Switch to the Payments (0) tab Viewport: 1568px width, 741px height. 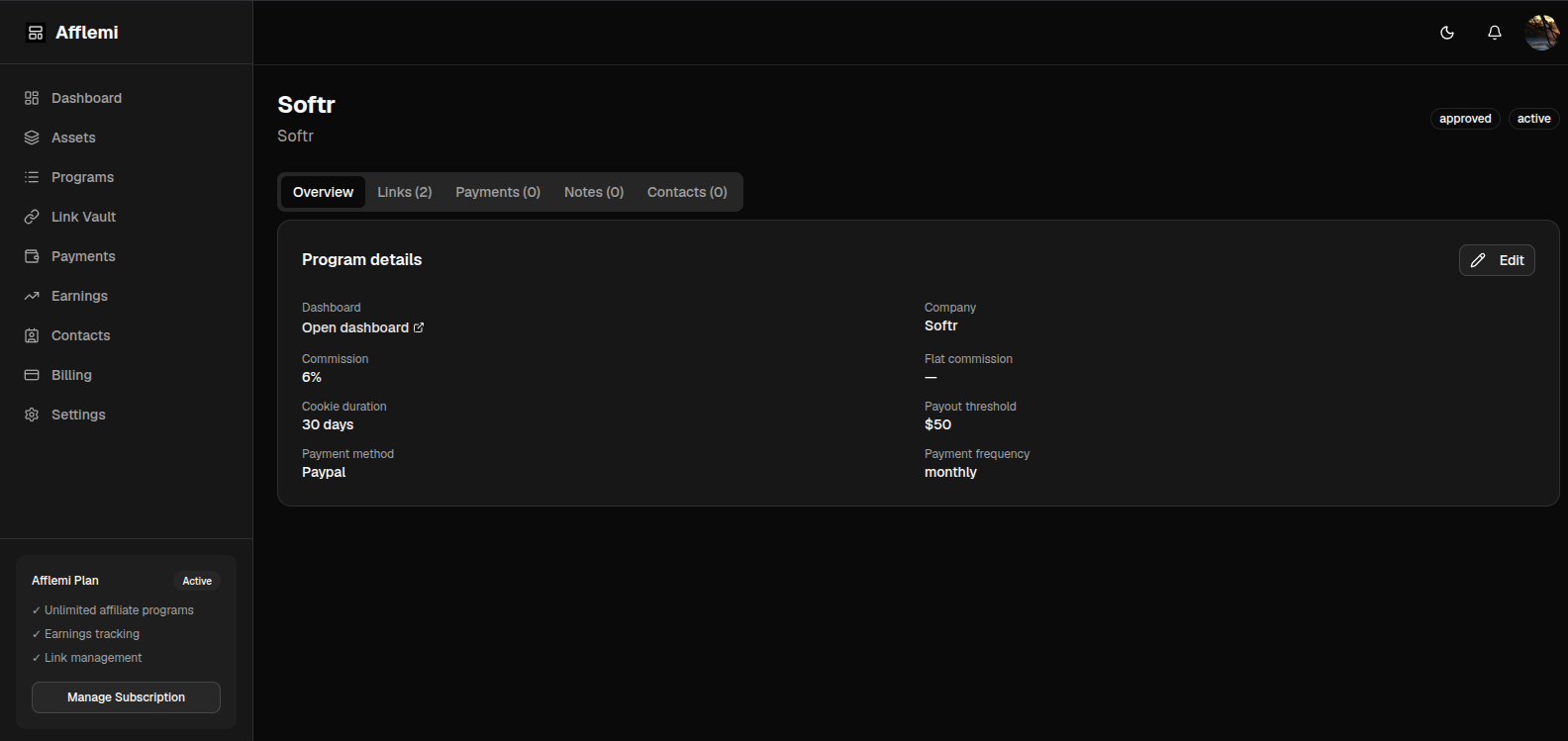tap(498, 192)
